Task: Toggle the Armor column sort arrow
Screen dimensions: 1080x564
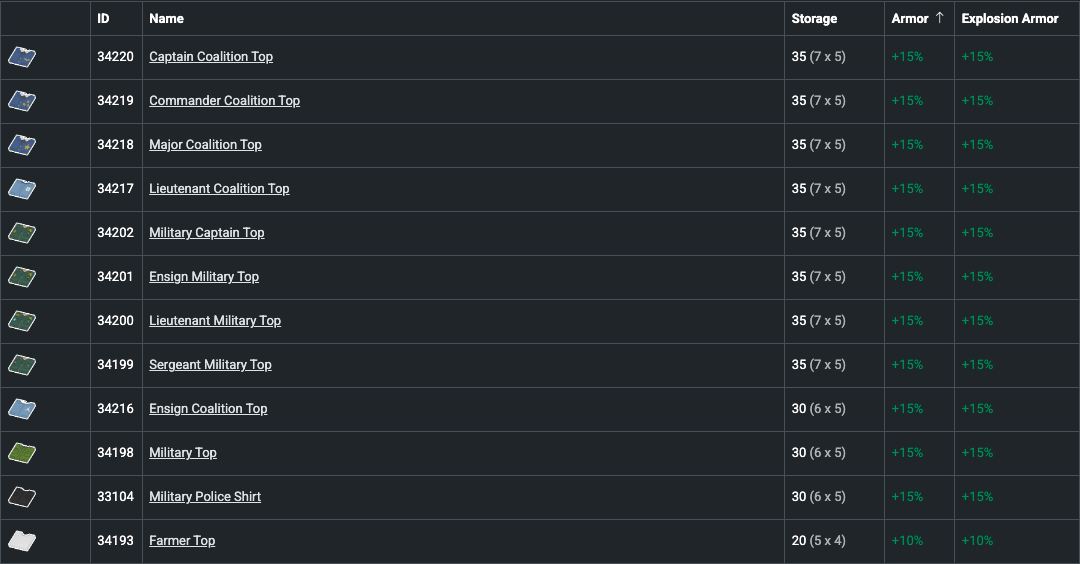Action: pos(939,18)
